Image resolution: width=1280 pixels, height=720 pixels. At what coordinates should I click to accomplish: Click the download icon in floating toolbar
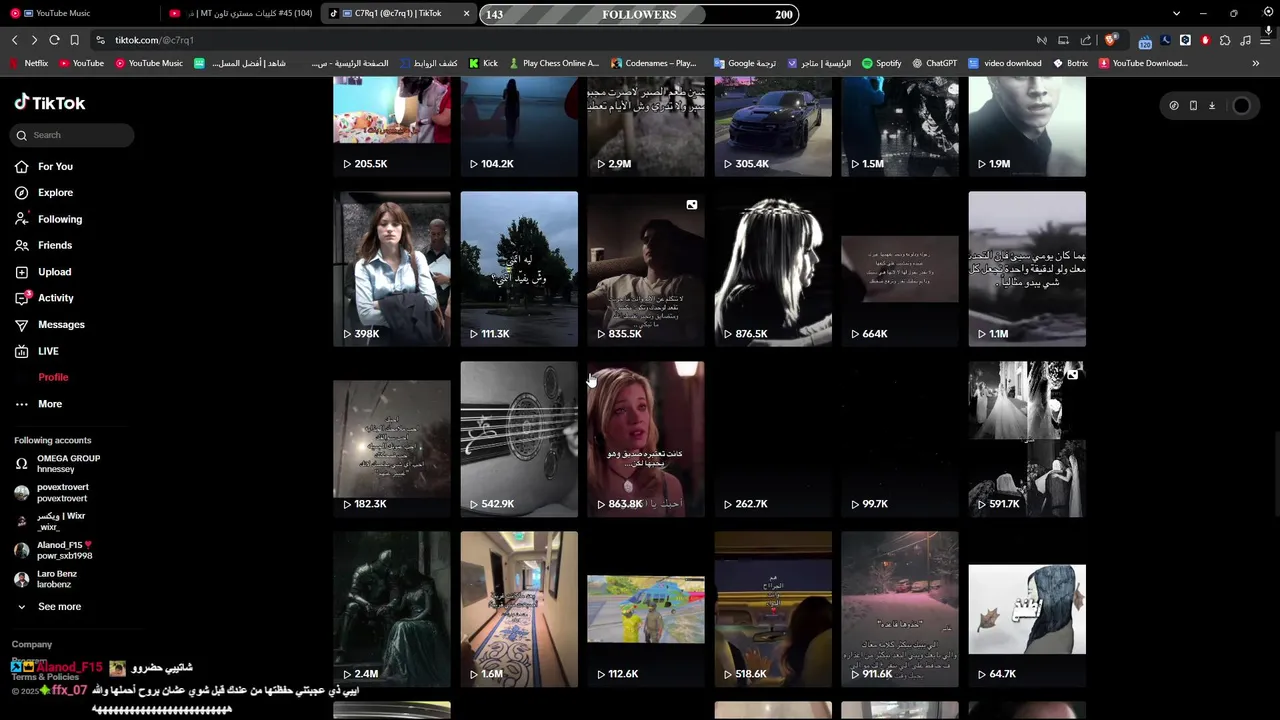coord(1212,105)
